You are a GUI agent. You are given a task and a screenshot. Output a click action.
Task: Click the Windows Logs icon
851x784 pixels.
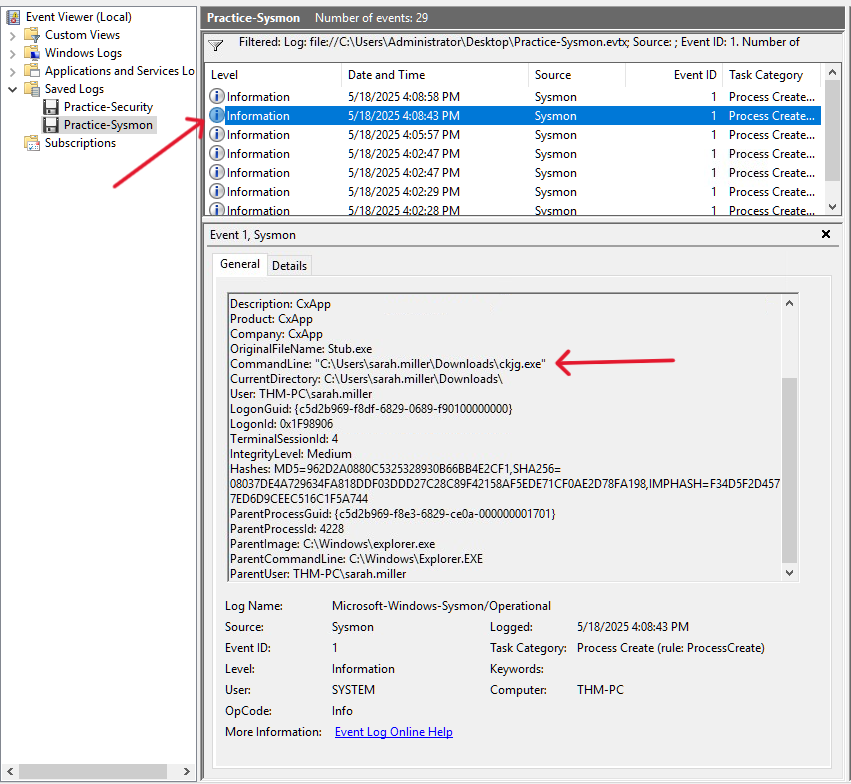(32, 53)
